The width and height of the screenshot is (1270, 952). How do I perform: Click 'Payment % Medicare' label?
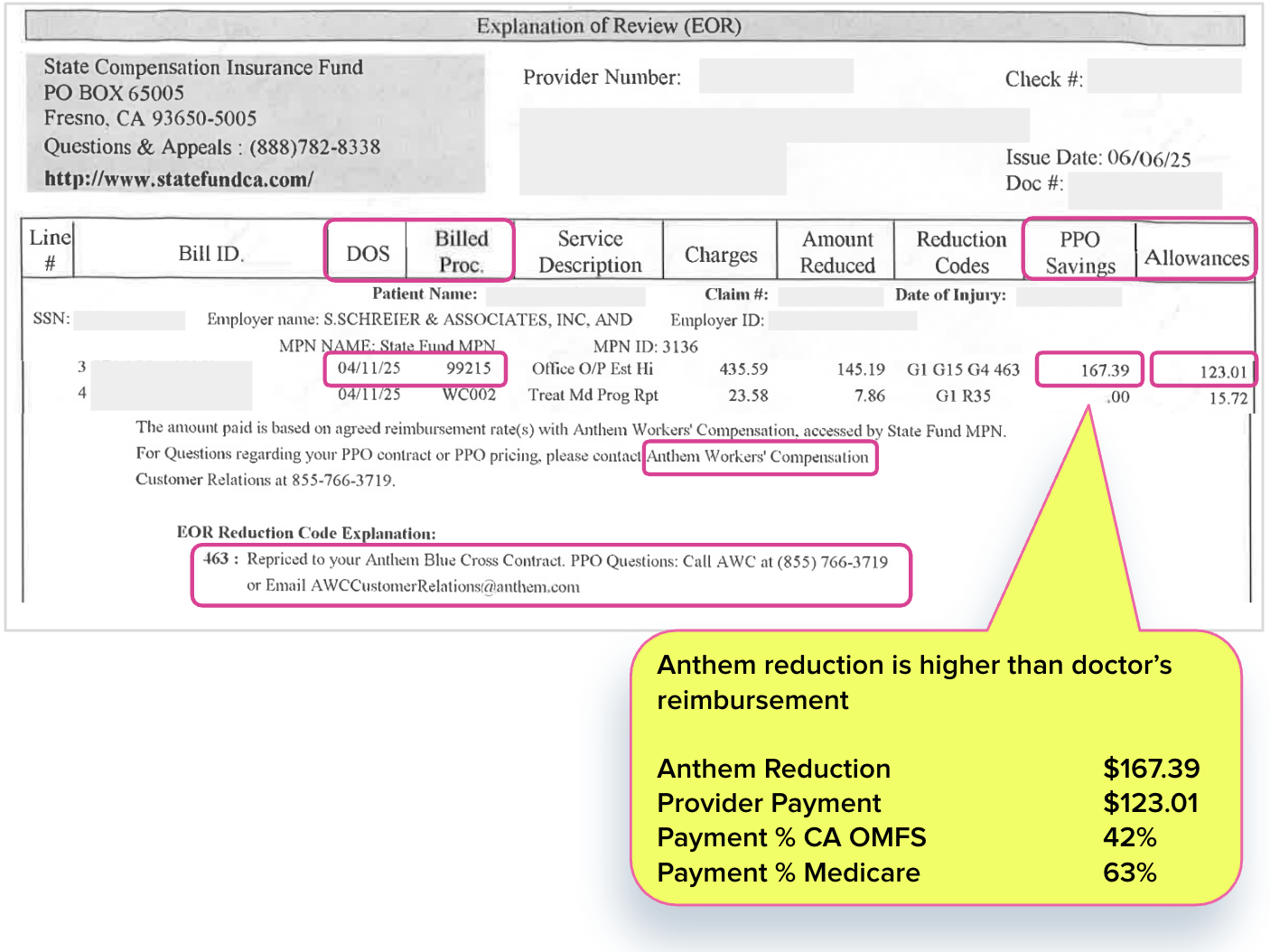(789, 873)
